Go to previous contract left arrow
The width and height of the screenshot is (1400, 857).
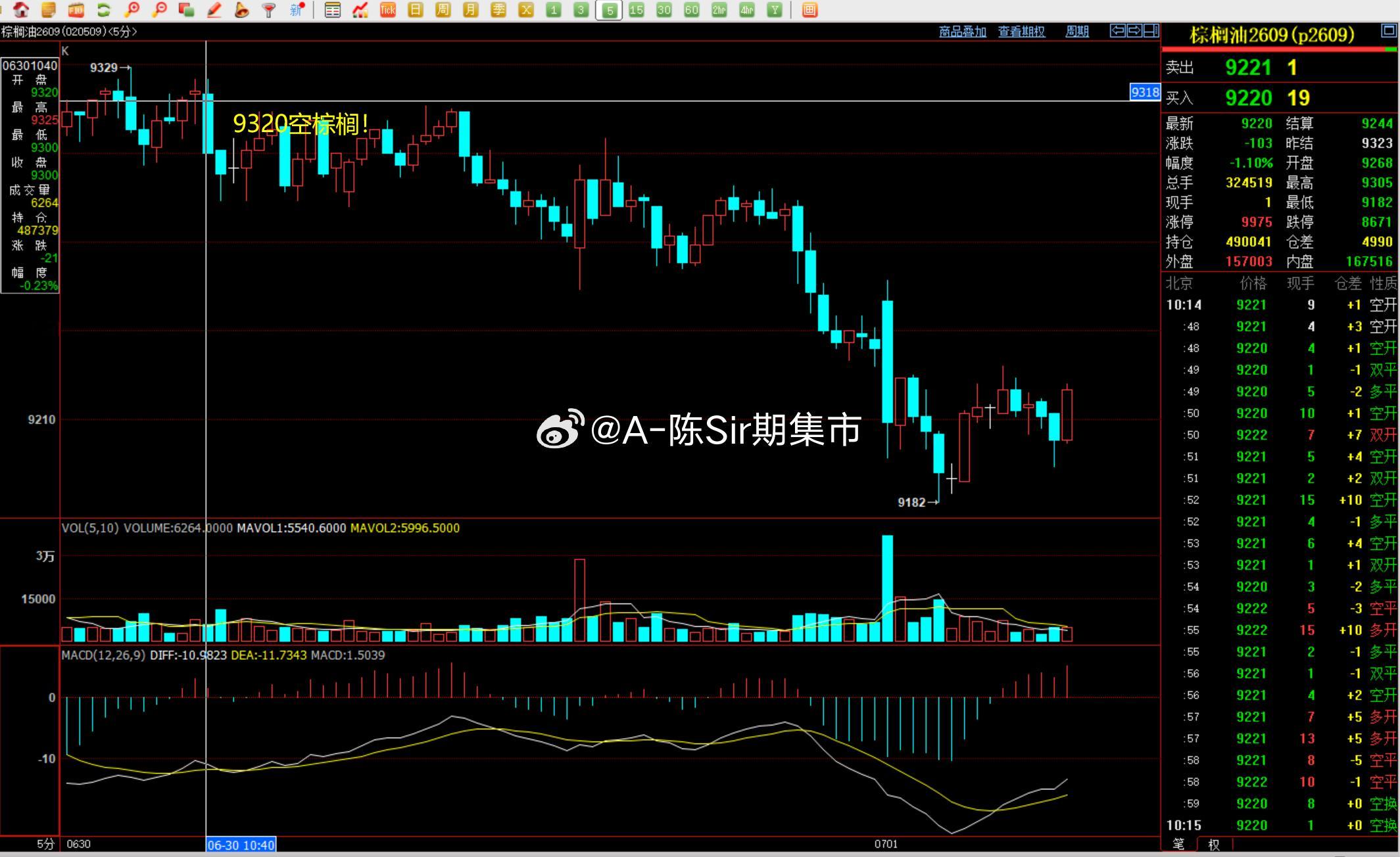1117,31
